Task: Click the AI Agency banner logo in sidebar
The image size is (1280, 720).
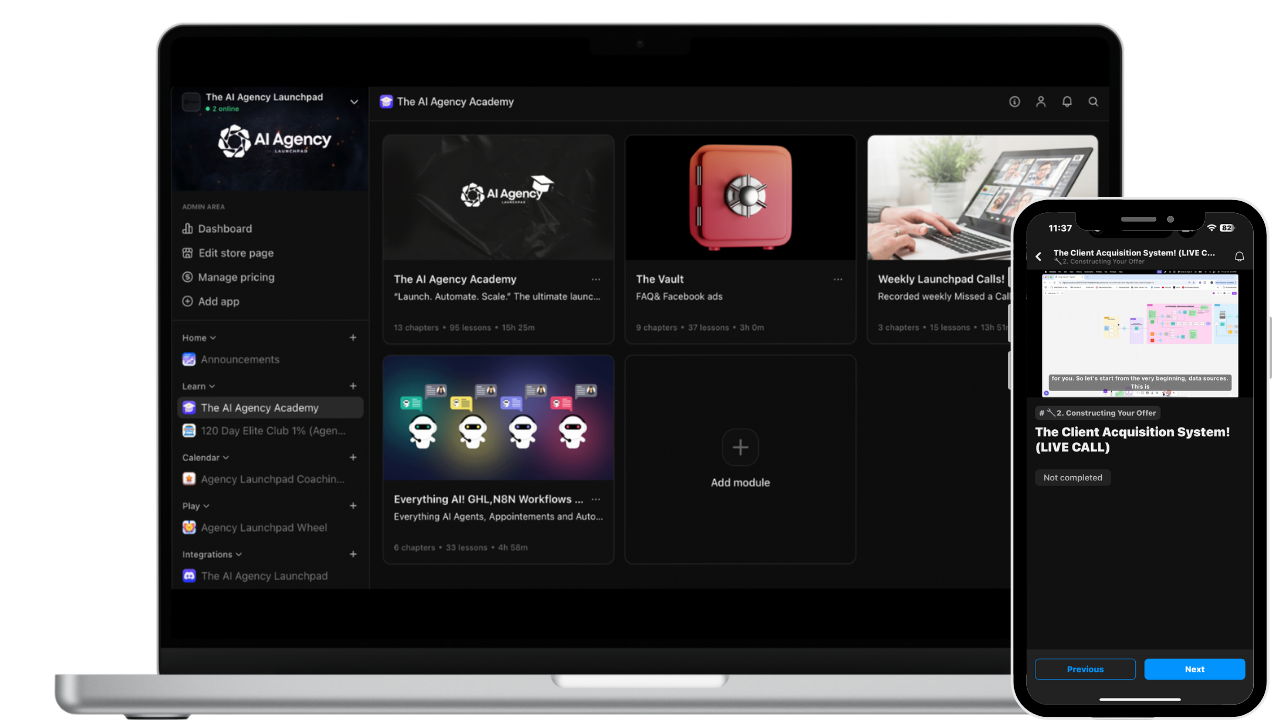Action: coord(274,141)
